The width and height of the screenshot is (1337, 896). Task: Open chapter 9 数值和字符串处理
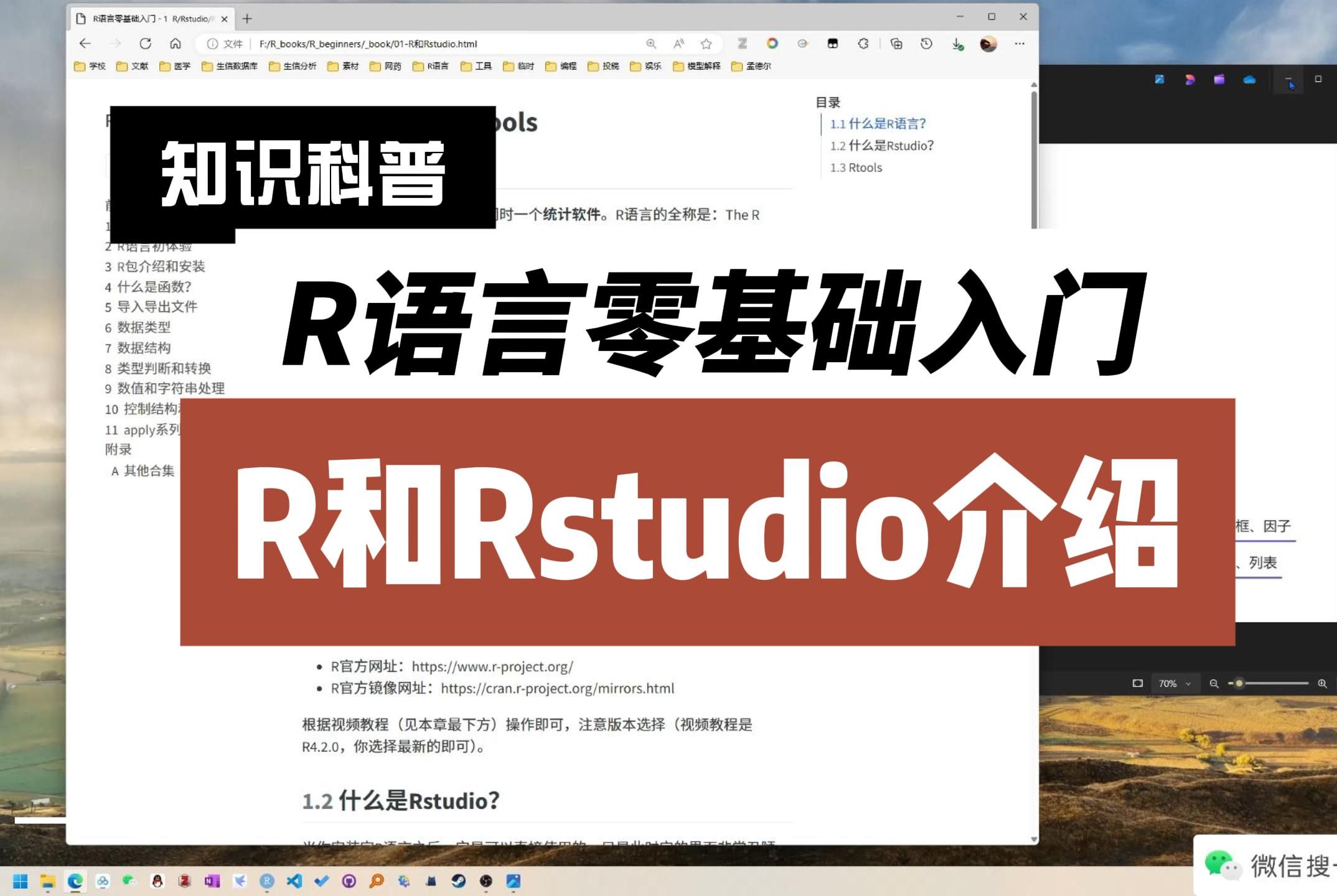tap(165, 388)
